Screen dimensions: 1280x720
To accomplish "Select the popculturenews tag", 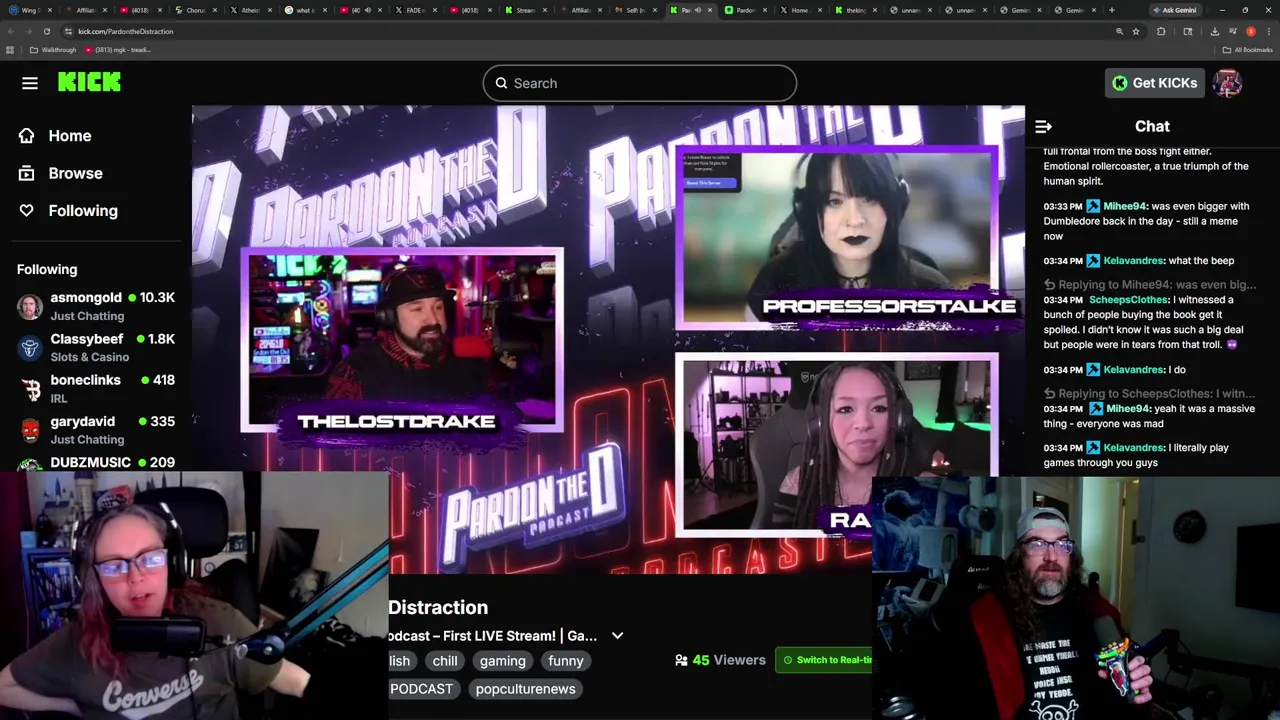I will [x=525, y=689].
